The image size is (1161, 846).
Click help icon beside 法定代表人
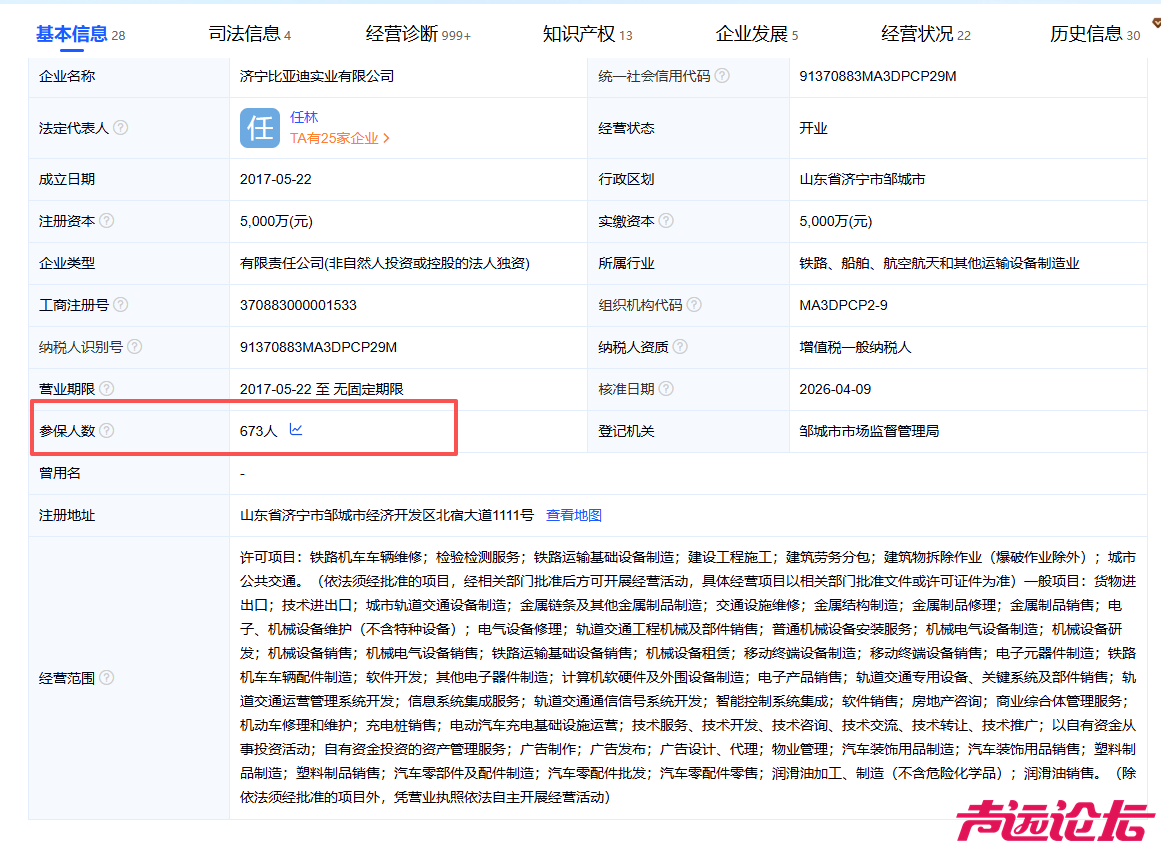coord(120,128)
